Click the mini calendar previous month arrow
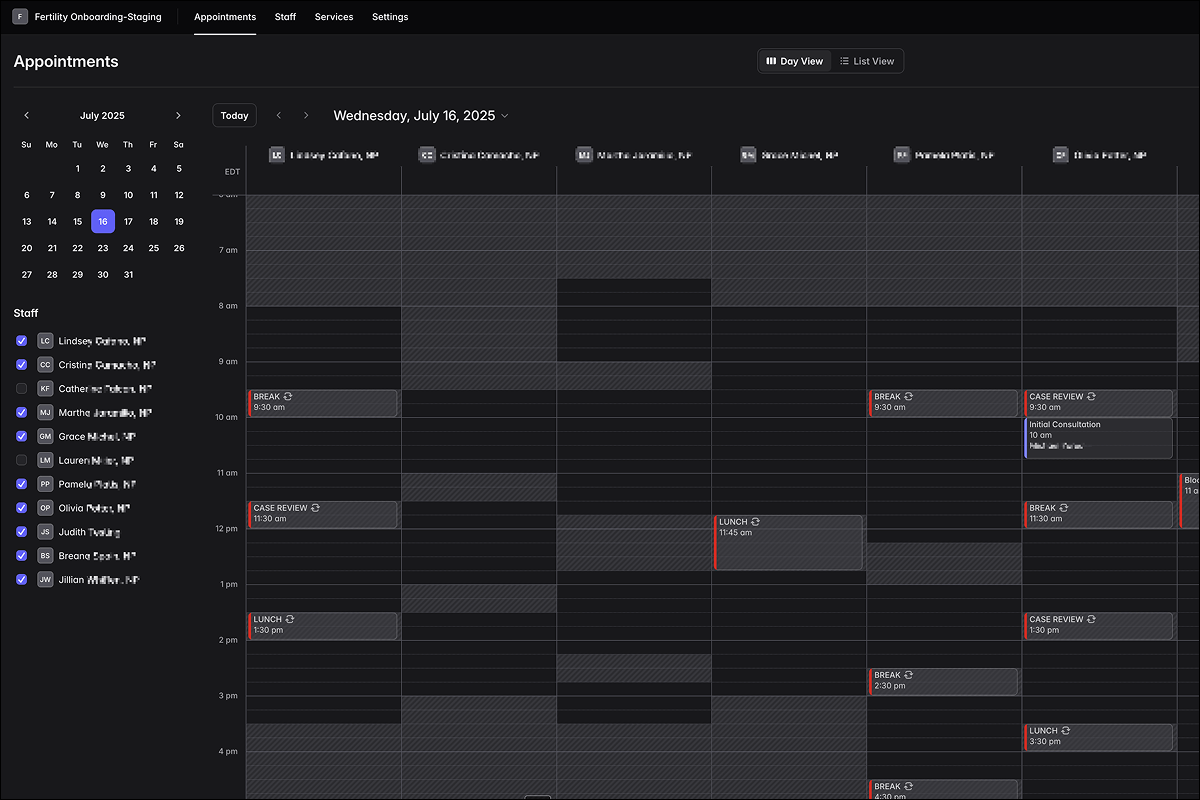1200x800 pixels. pos(27,115)
